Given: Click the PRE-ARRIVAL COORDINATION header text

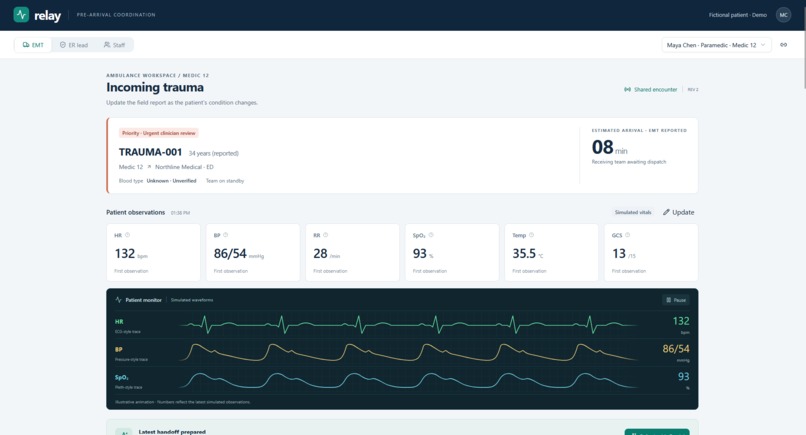Looking at the screenshot, I should click(116, 15).
